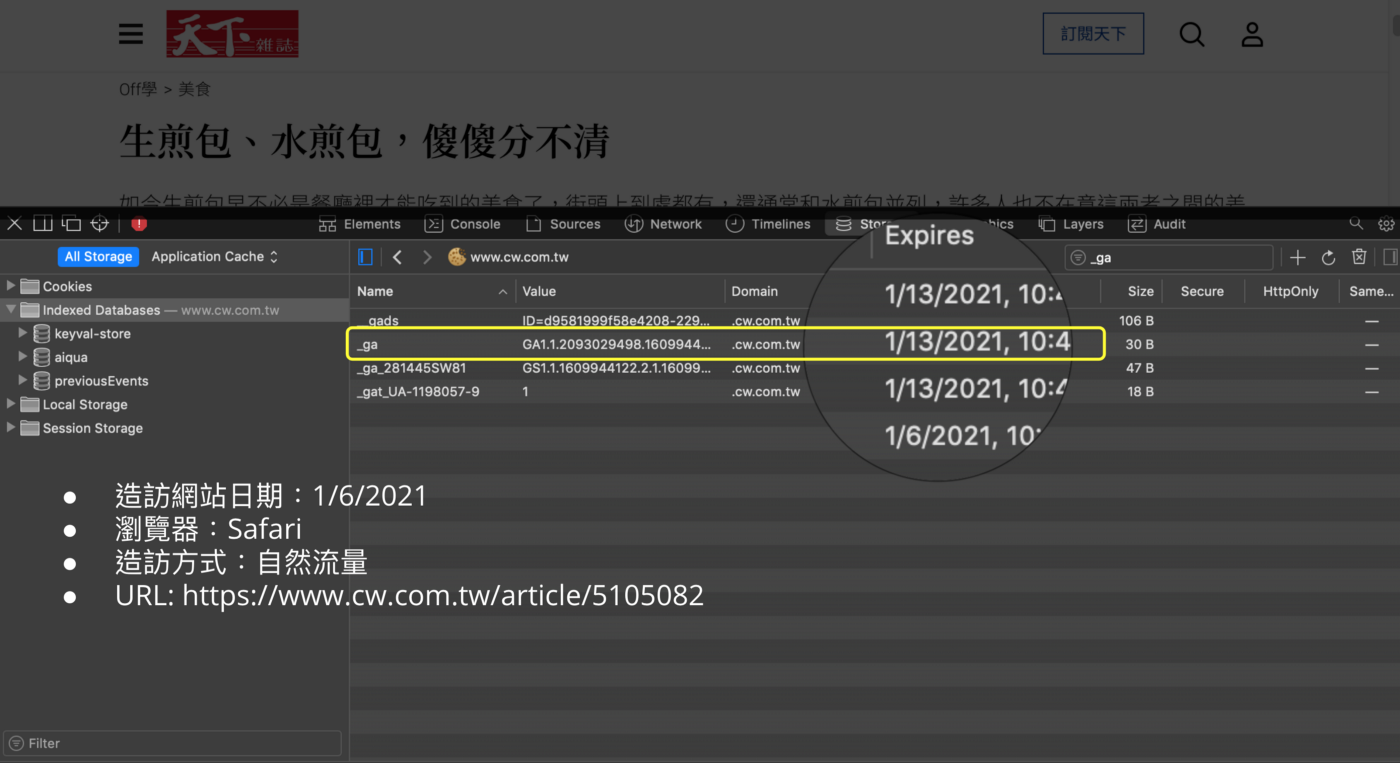
Task: Click the 訂閱天下 subscribe button
Action: click(x=1093, y=34)
